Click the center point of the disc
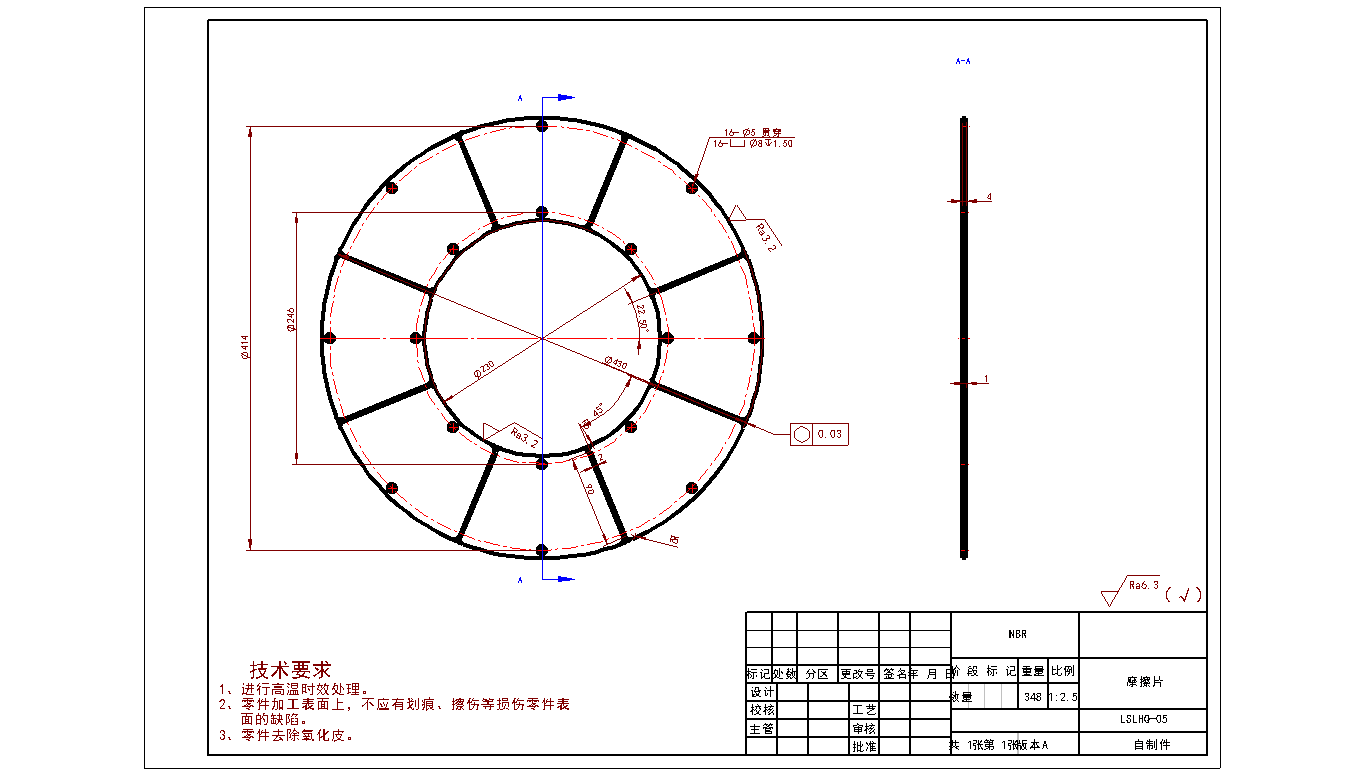 [542, 338]
